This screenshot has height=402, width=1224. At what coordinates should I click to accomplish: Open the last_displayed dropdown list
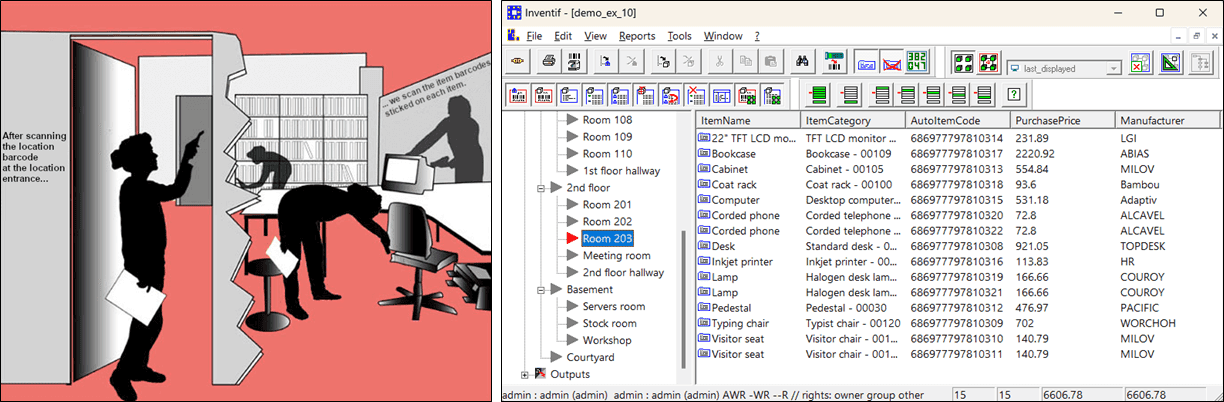[x=1112, y=68]
